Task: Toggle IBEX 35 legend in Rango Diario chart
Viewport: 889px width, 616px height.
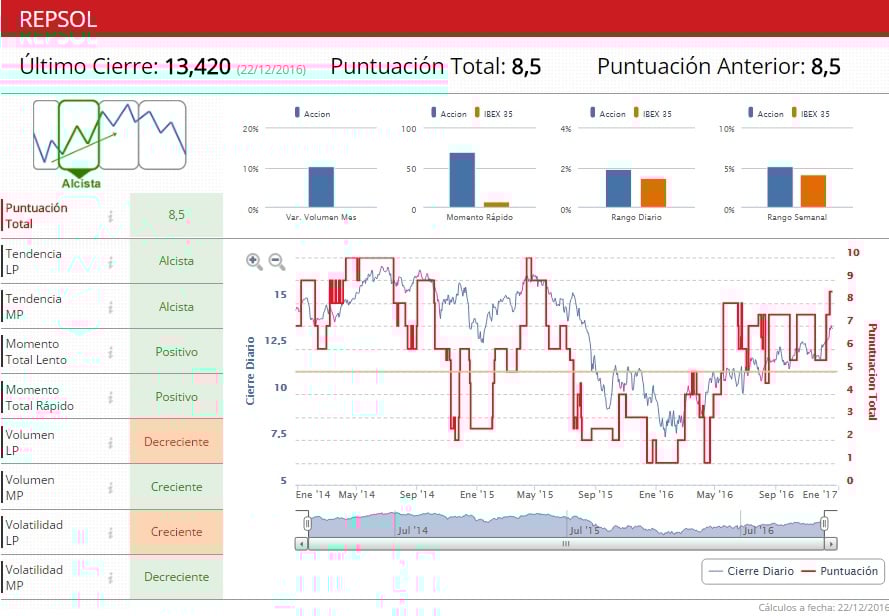Action: click(653, 113)
